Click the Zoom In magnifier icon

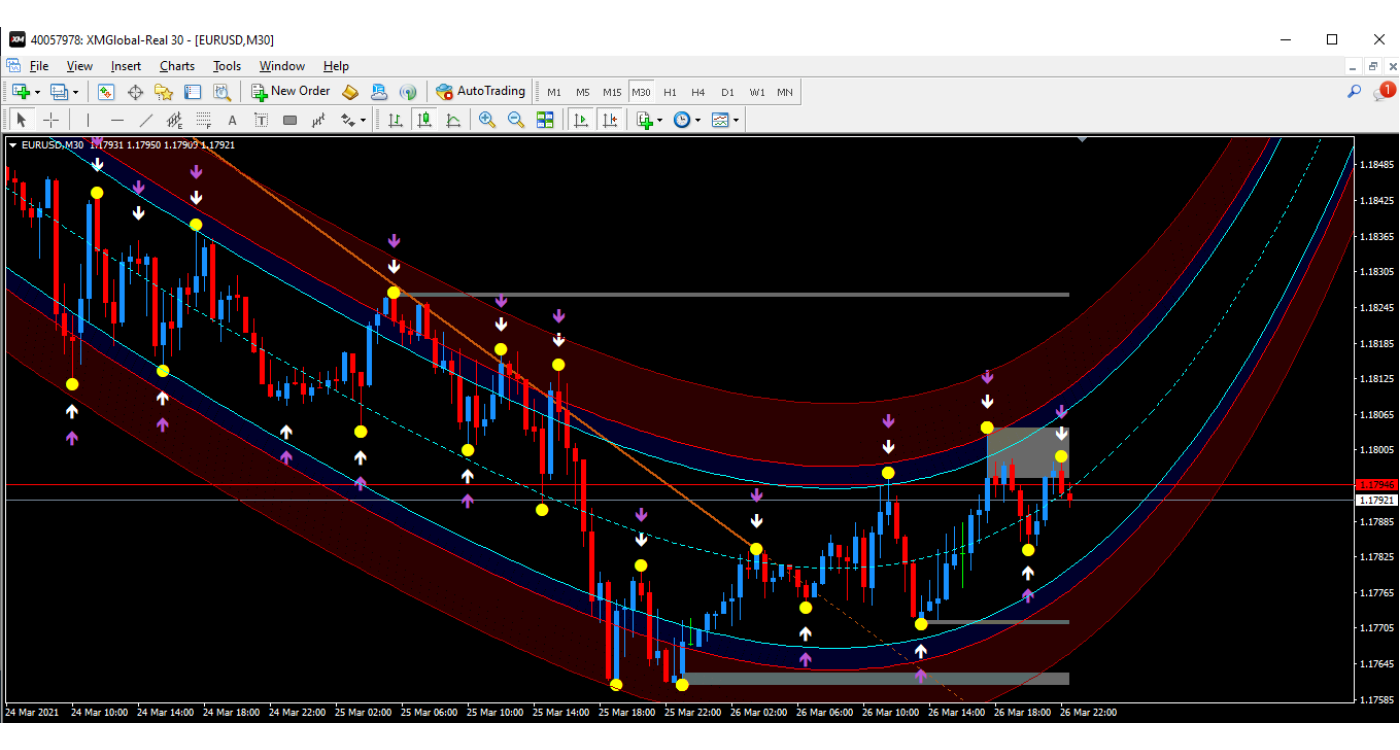pyautogui.click(x=487, y=120)
